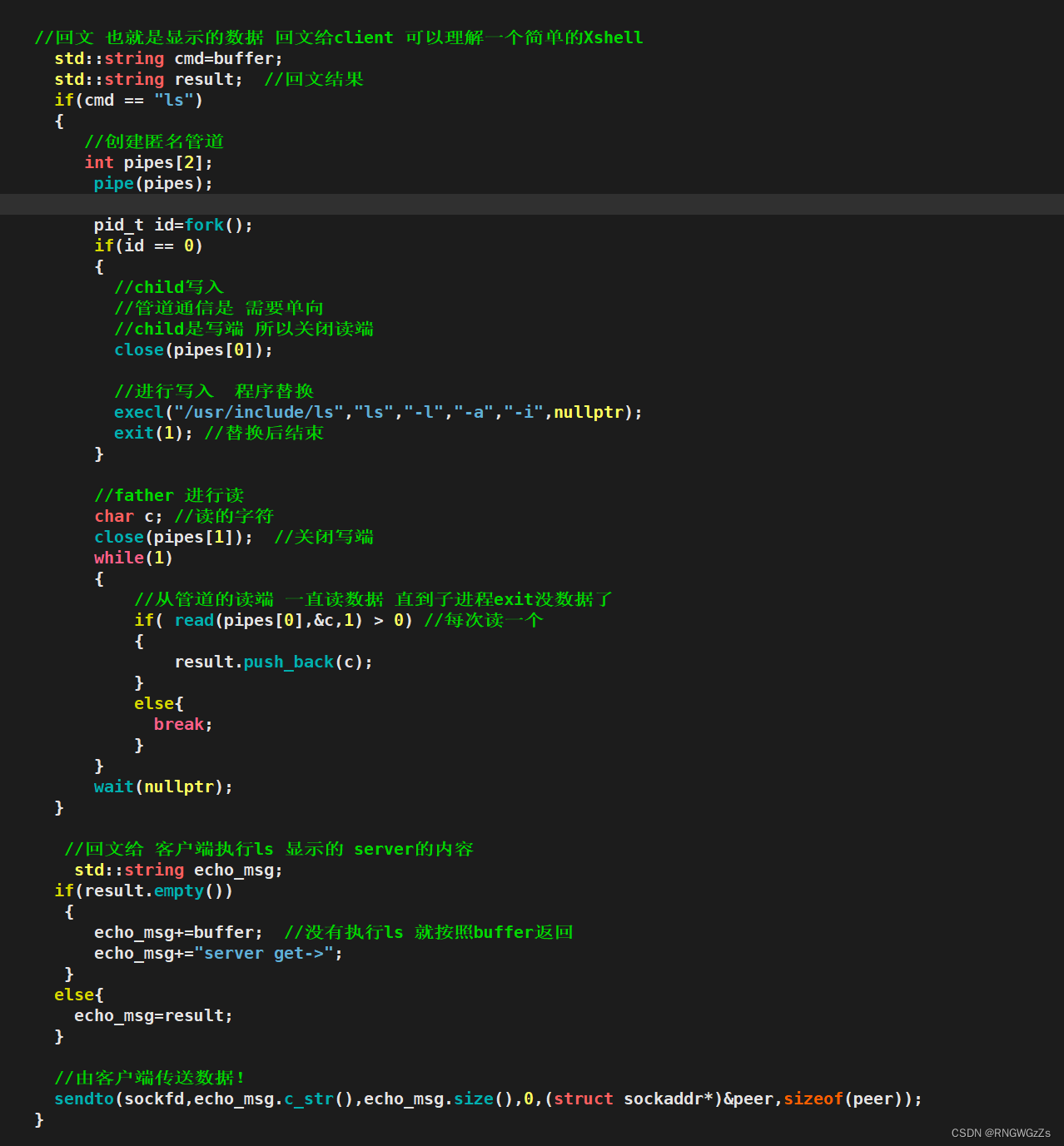Click the 'echo_msg=result;' assignment

coord(153,1015)
